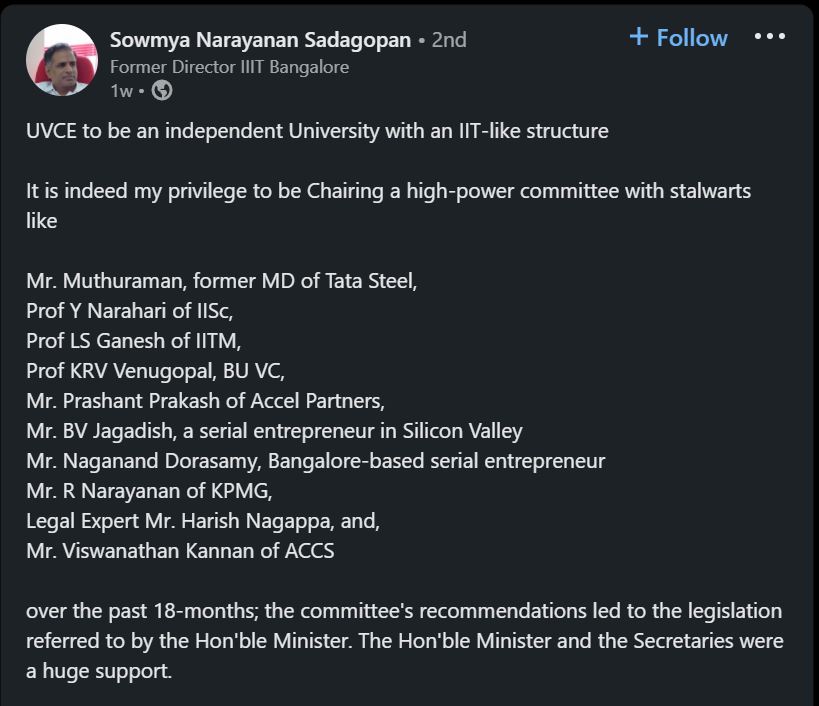The width and height of the screenshot is (819, 706).
Task: Click the Legal Expert Mr. Harish Nagappa line
Action: click(203, 521)
